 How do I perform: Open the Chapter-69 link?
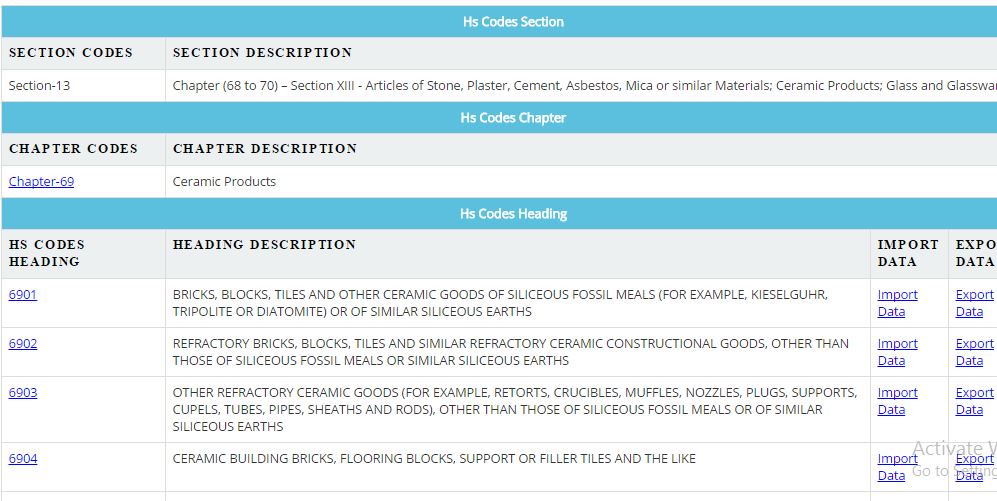(x=41, y=182)
